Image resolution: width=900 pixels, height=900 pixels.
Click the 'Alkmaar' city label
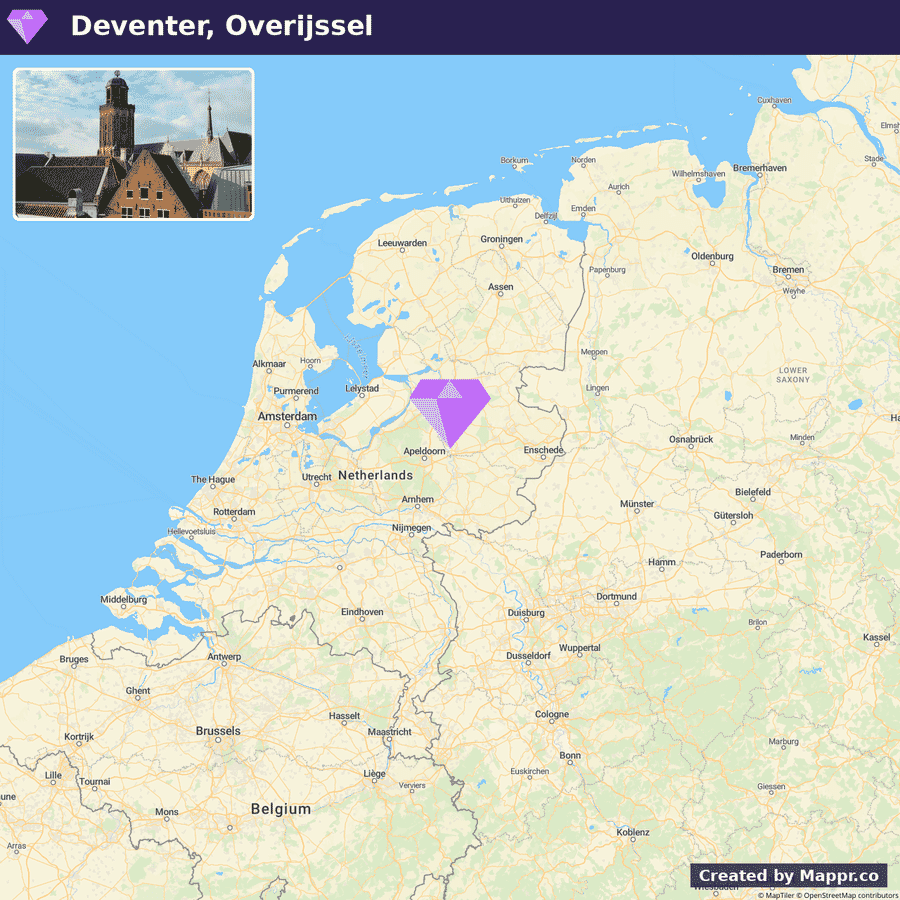[269, 364]
